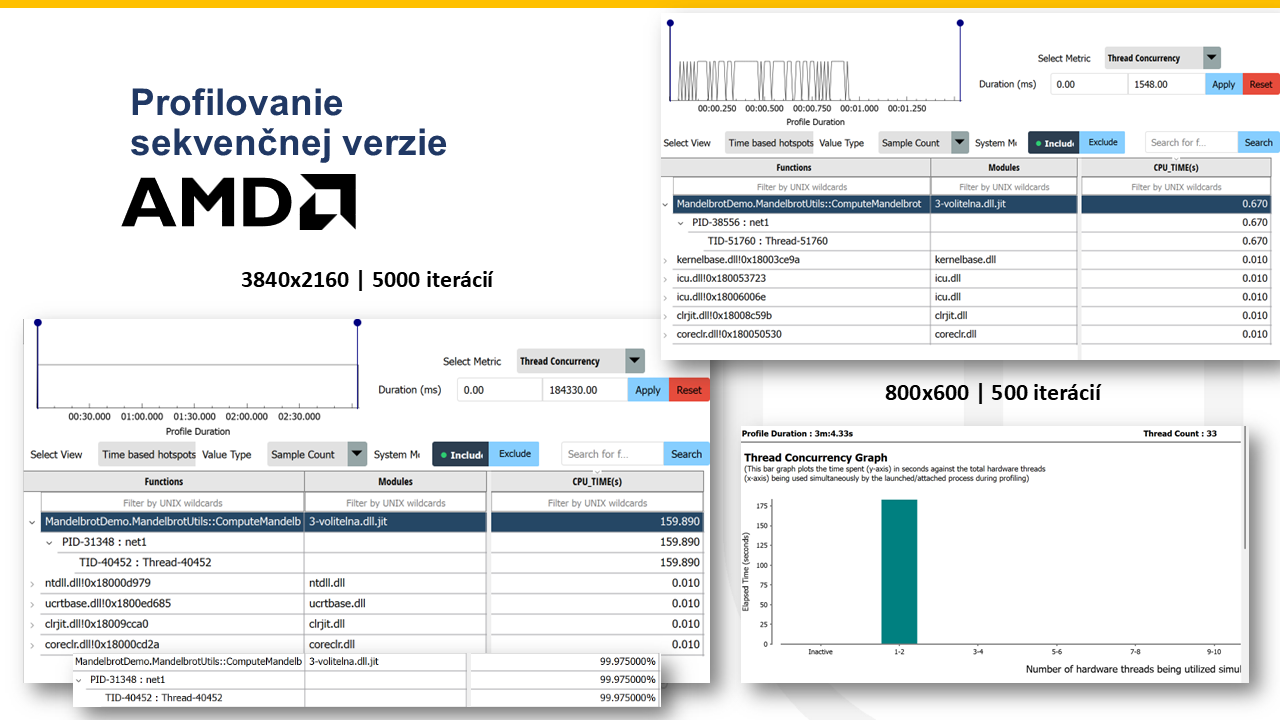Click the ucrtbase.dll module cell
The image size is (1280, 720).
396,603
